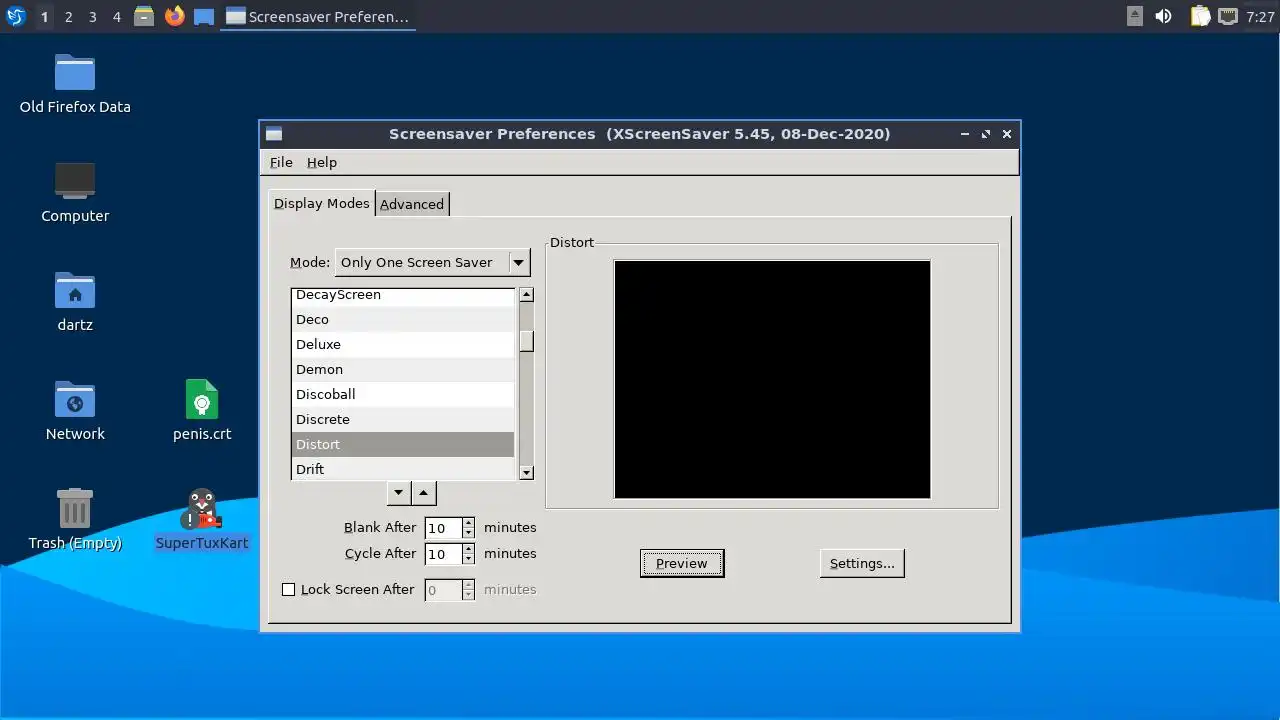
Task: Open the Lubuntu application menu icon
Action: [15, 16]
